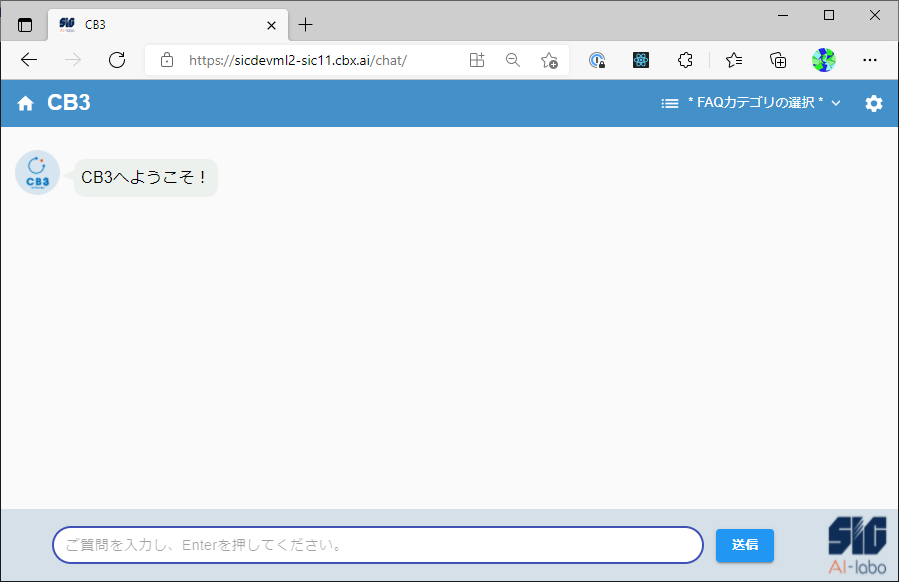Click the home icon beside CB3
The image size is (899, 582).
pyautogui.click(x=26, y=103)
